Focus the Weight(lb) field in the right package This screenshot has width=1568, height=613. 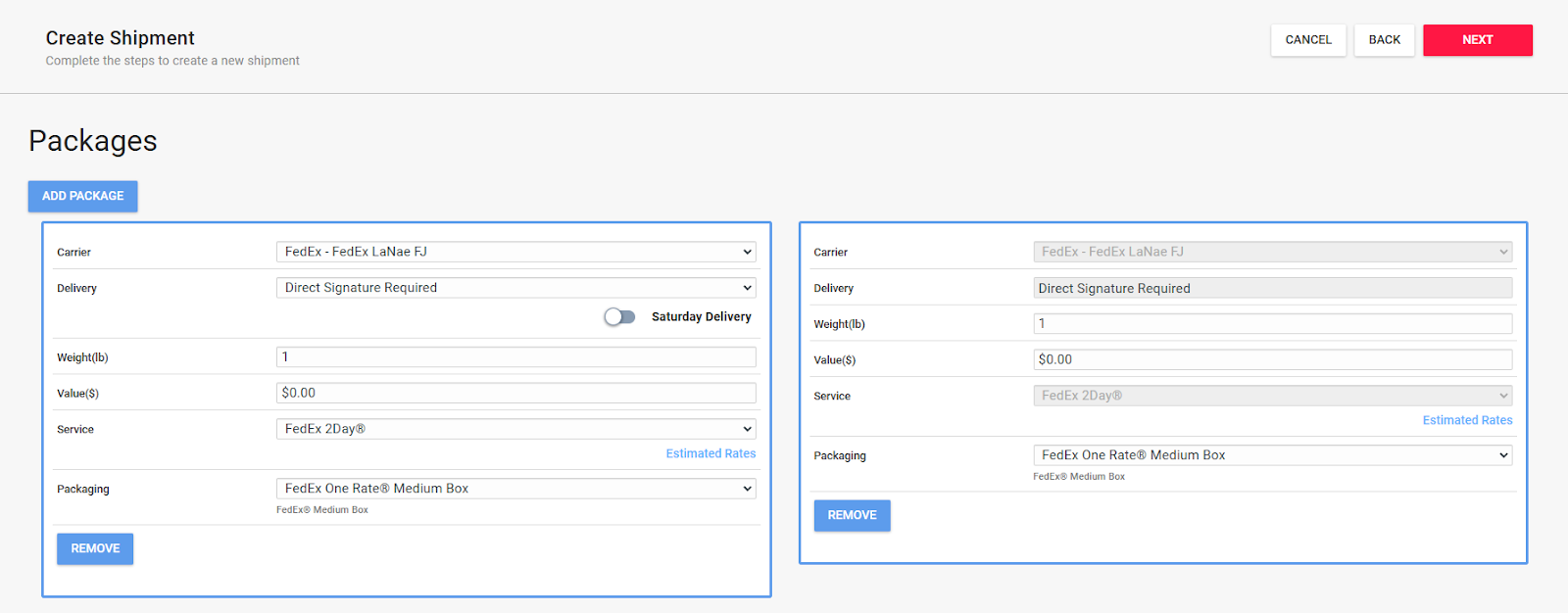click(1272, 323)
